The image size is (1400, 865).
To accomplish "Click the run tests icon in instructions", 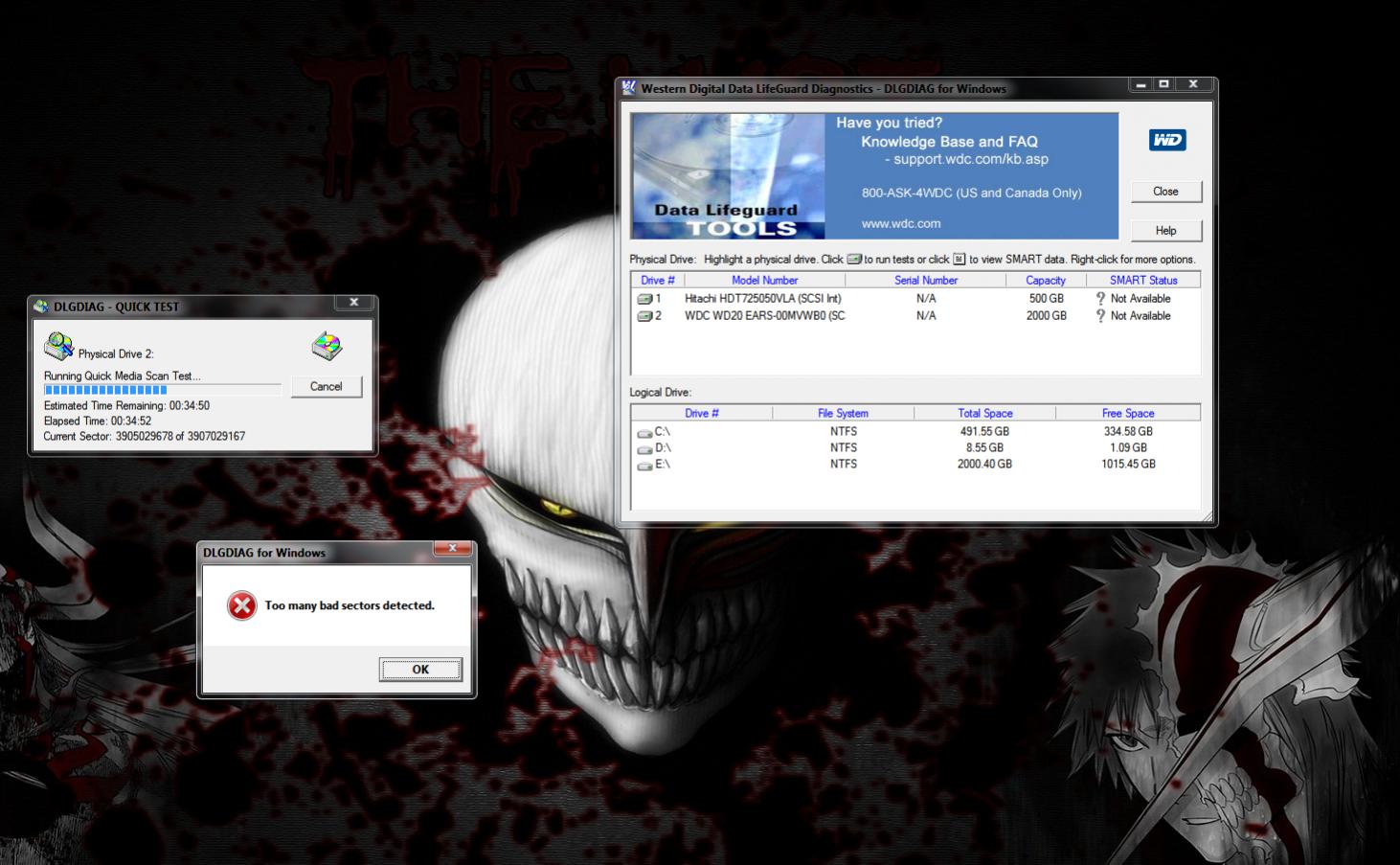I will coord(854,260).
